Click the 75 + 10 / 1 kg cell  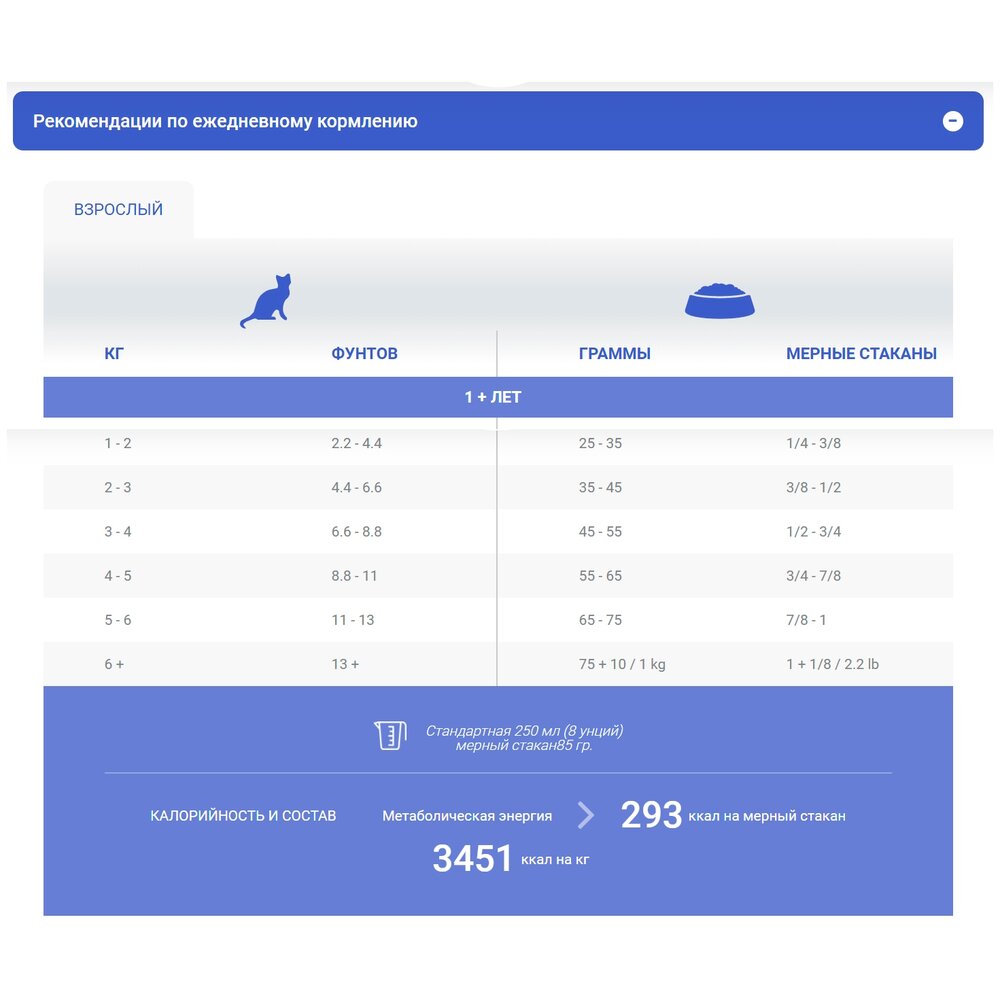[x=622, y=664]
